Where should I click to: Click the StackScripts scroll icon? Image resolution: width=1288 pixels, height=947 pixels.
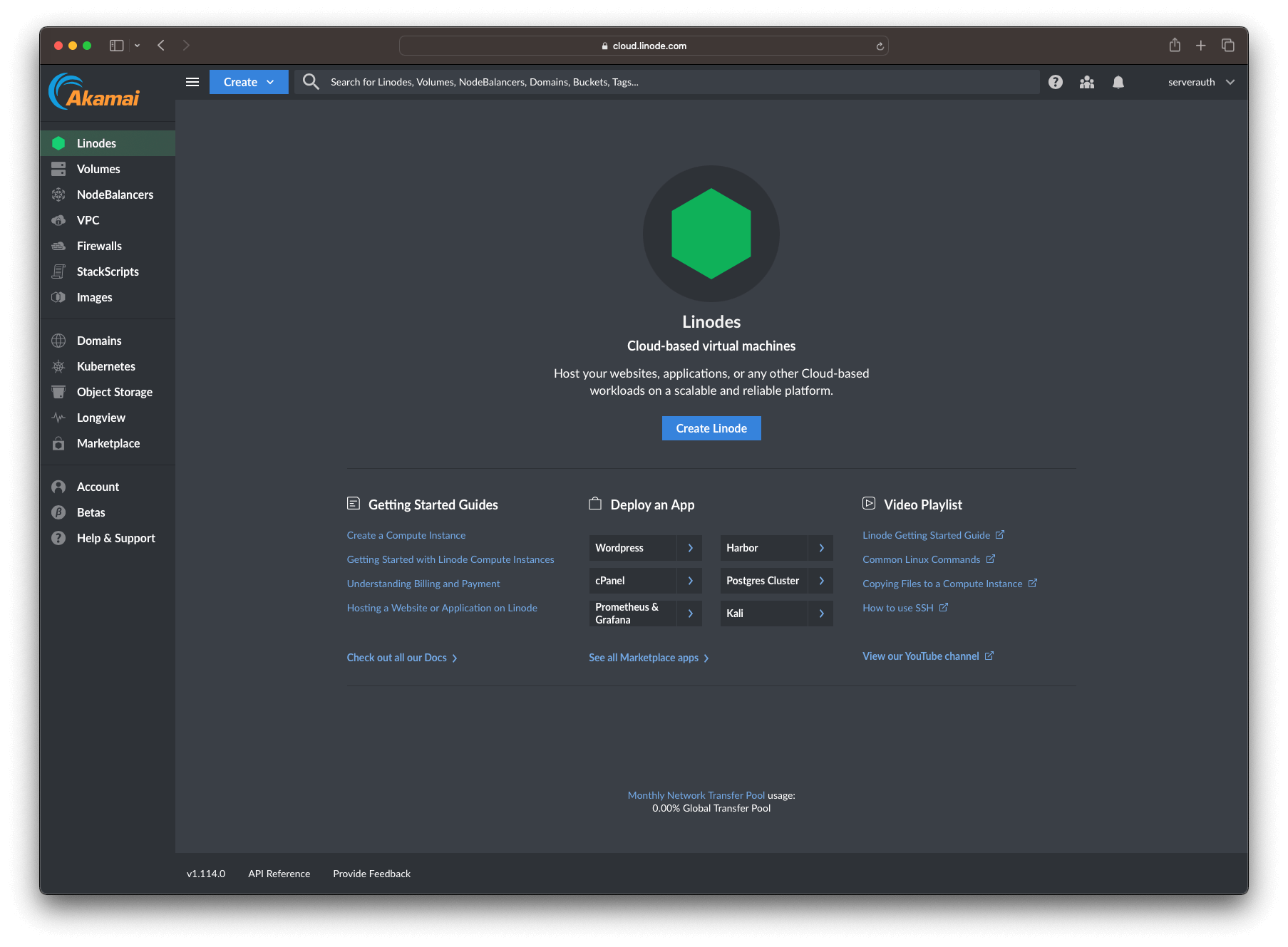tap(58, 271)
